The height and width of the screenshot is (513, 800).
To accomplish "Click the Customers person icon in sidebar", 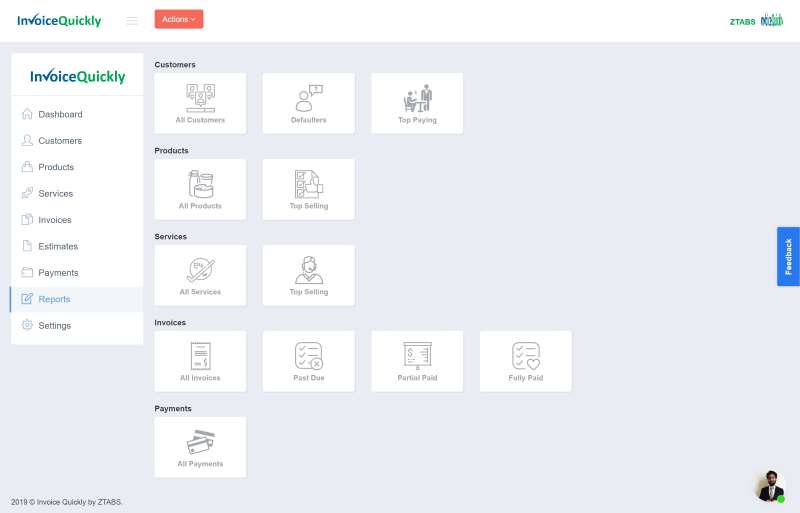I will pyautogui.click(x=27, y=140).
